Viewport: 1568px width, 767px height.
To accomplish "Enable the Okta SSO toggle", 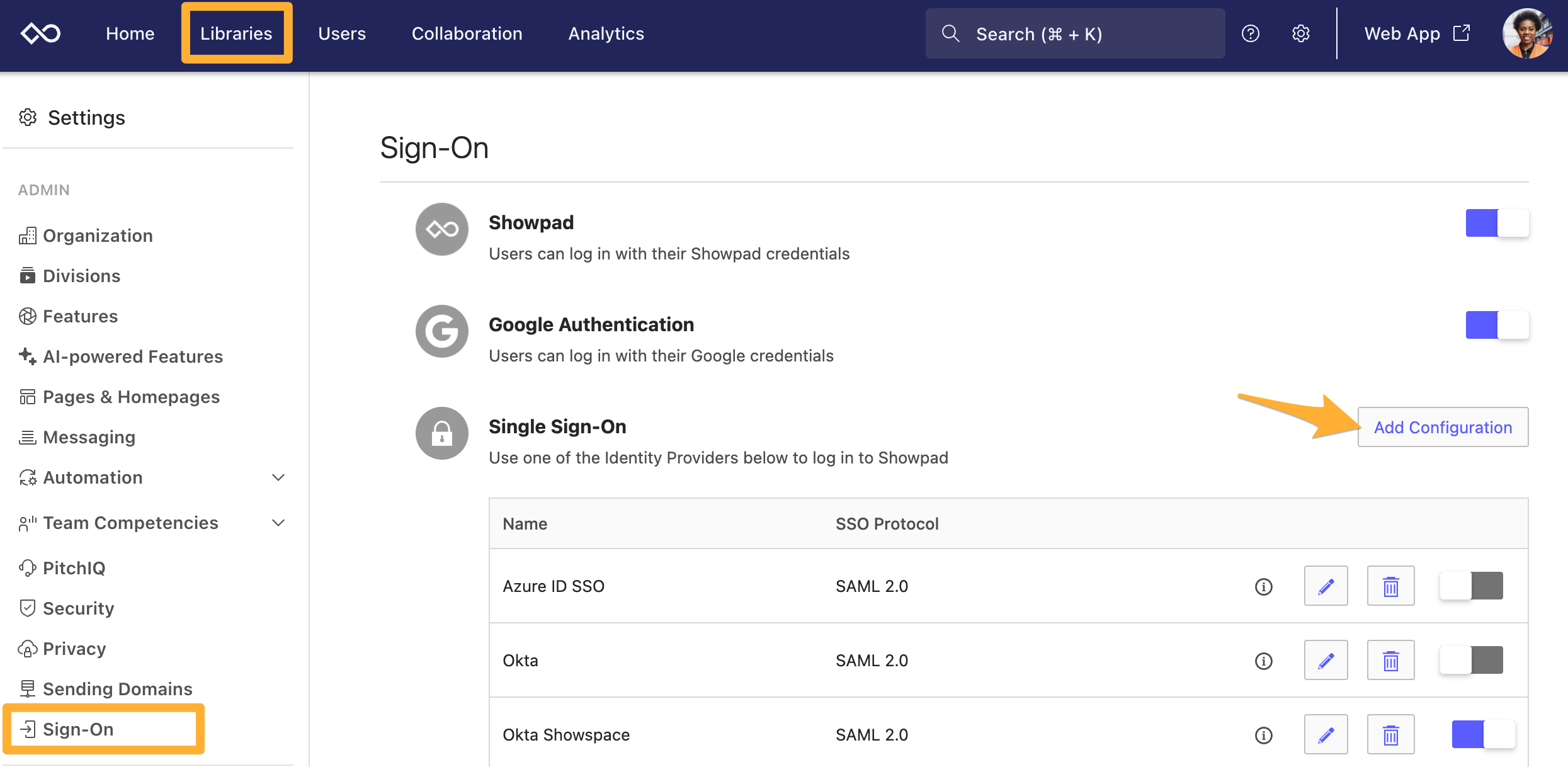I will coord(1472,660).
